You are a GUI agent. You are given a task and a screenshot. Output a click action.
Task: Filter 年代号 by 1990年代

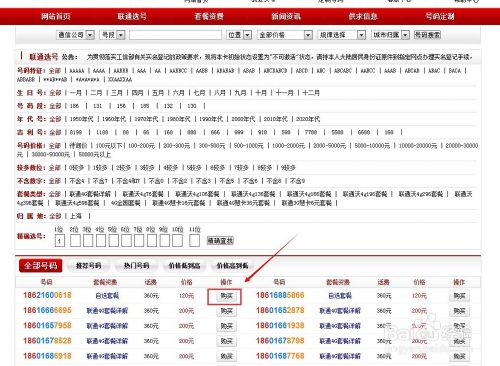pos(211,119)
